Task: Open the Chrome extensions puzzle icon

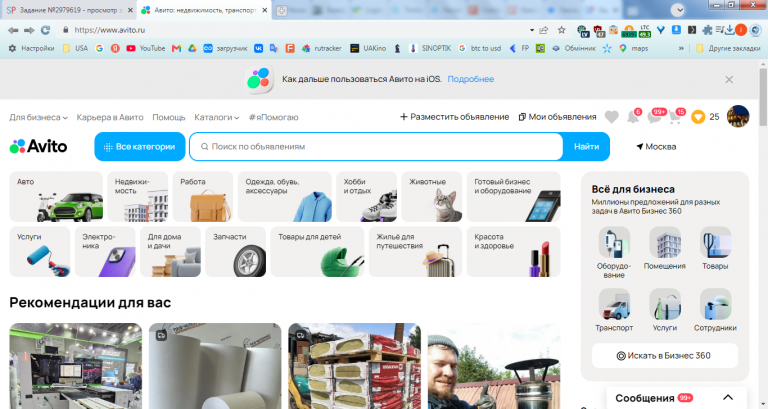Action: pyautogui.click(x=707, y=30)
